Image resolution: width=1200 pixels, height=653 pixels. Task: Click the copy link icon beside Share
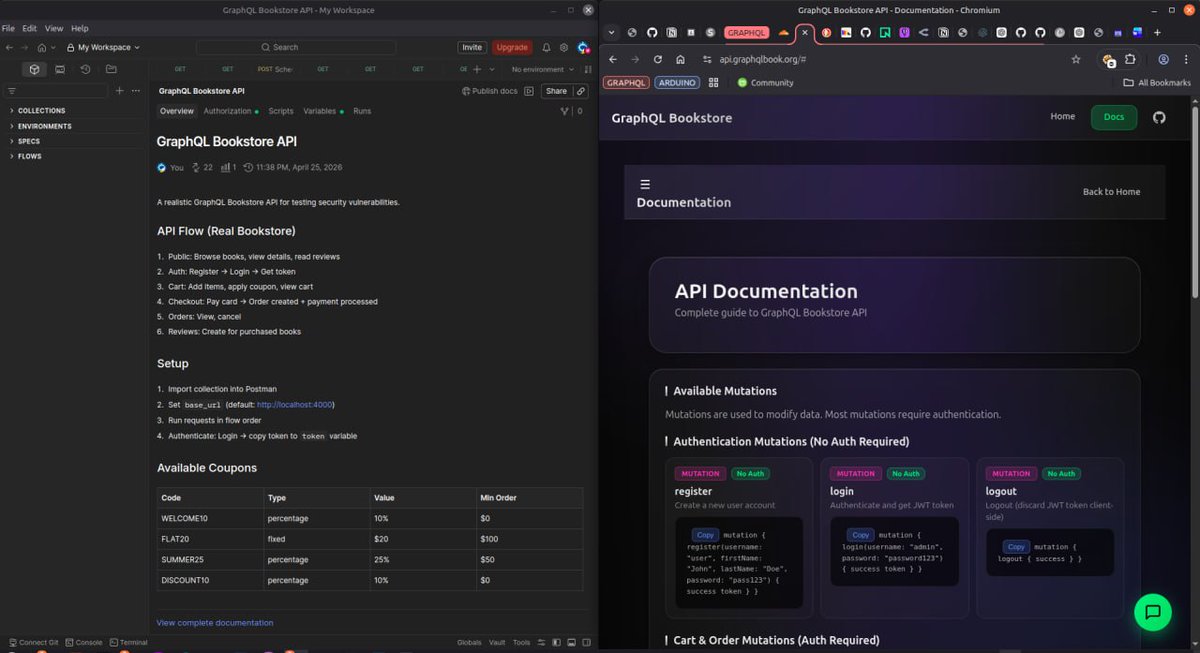581,90
